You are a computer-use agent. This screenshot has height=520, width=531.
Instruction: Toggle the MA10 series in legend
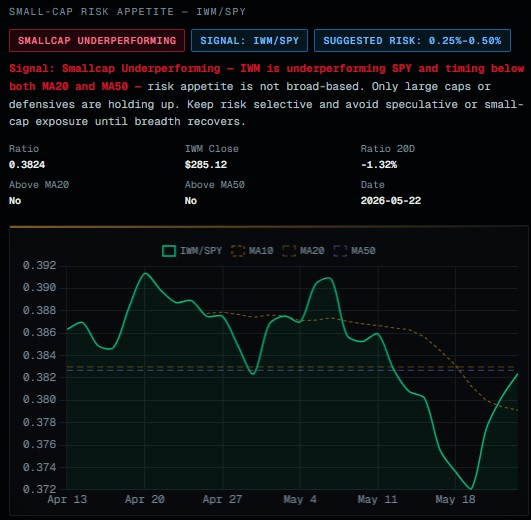click(252, 251)
